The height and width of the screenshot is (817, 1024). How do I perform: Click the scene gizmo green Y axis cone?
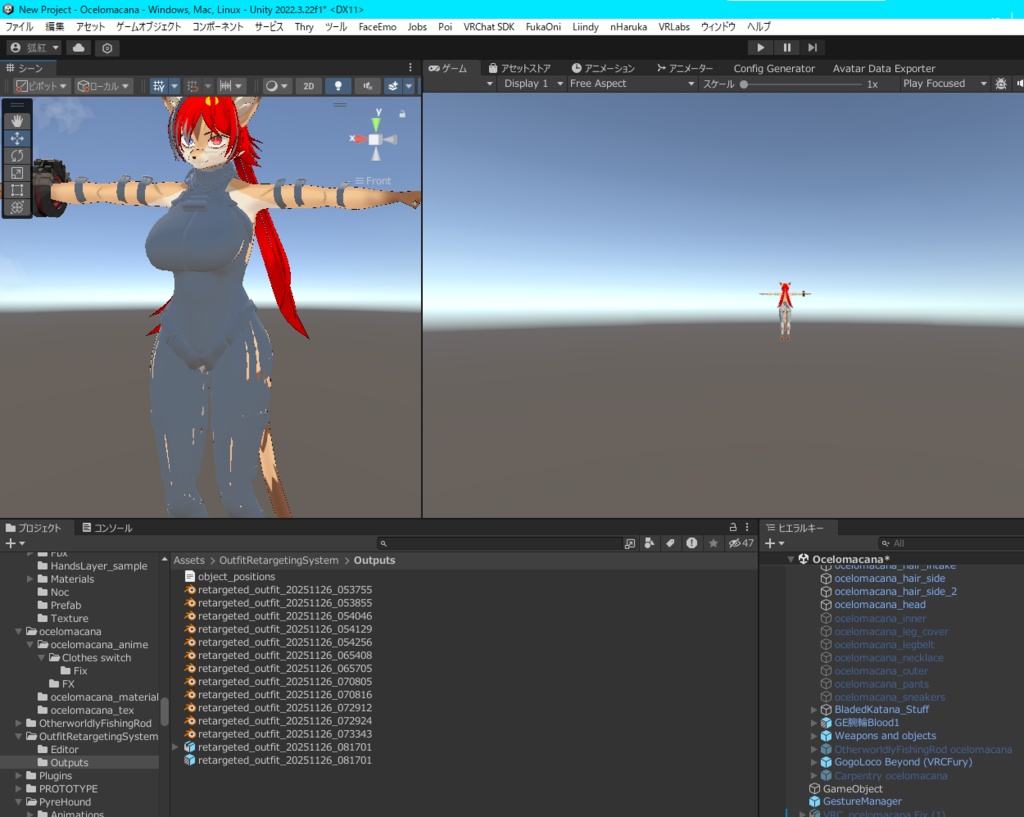click(x=376, y=123)
